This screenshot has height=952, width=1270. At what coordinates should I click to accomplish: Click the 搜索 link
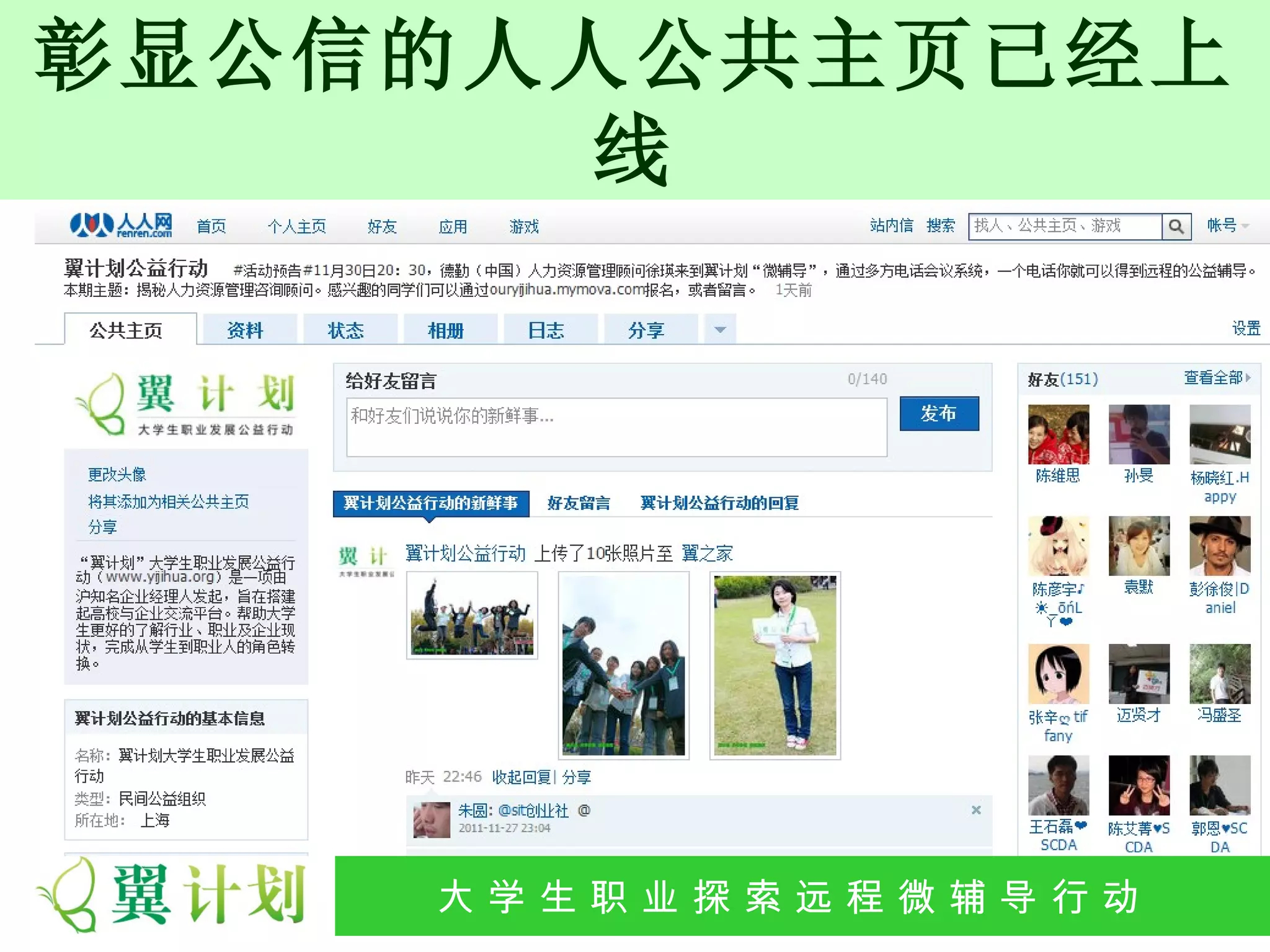pos(941,226)
